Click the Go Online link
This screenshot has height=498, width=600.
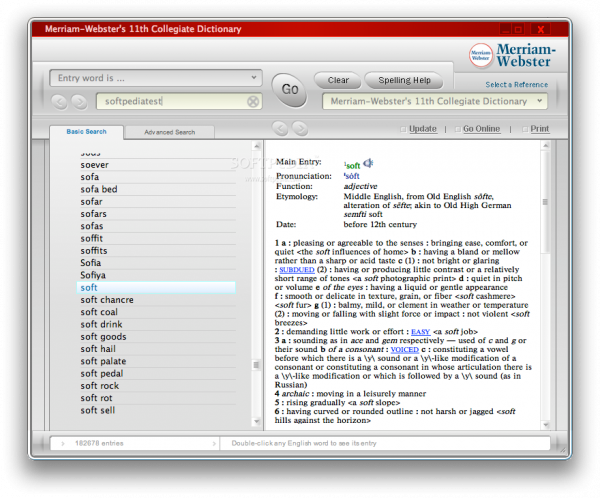point(481,129)
